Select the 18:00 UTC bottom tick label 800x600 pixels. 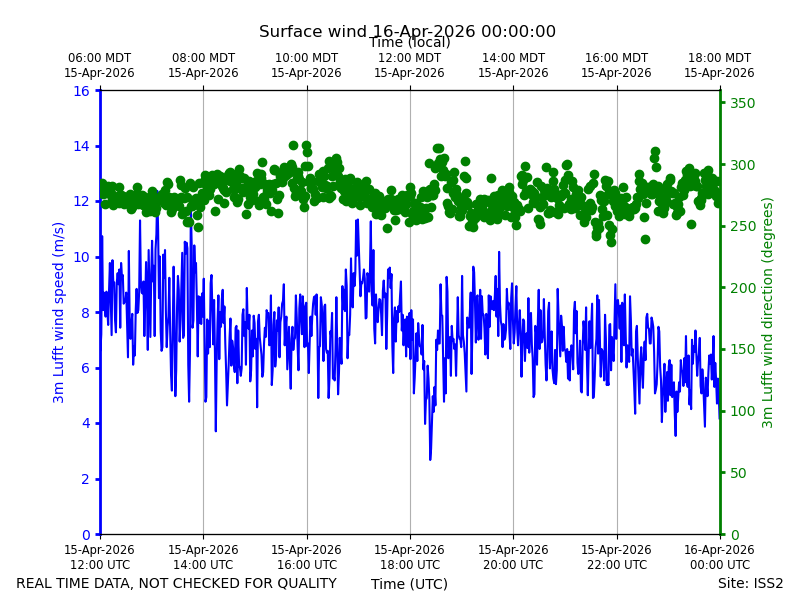coord(409,557)
